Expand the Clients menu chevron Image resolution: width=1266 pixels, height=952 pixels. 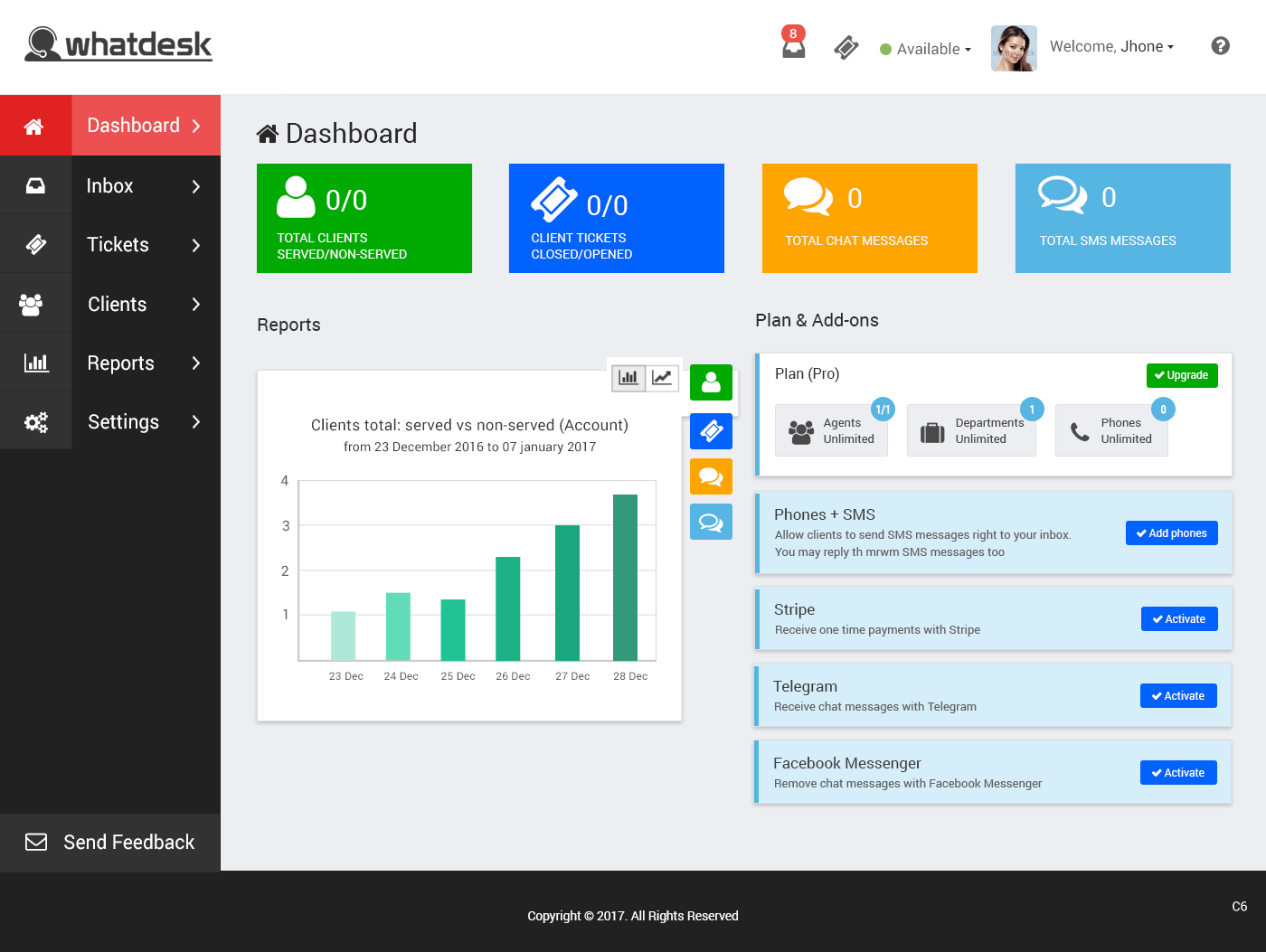(x=196, y=304)
